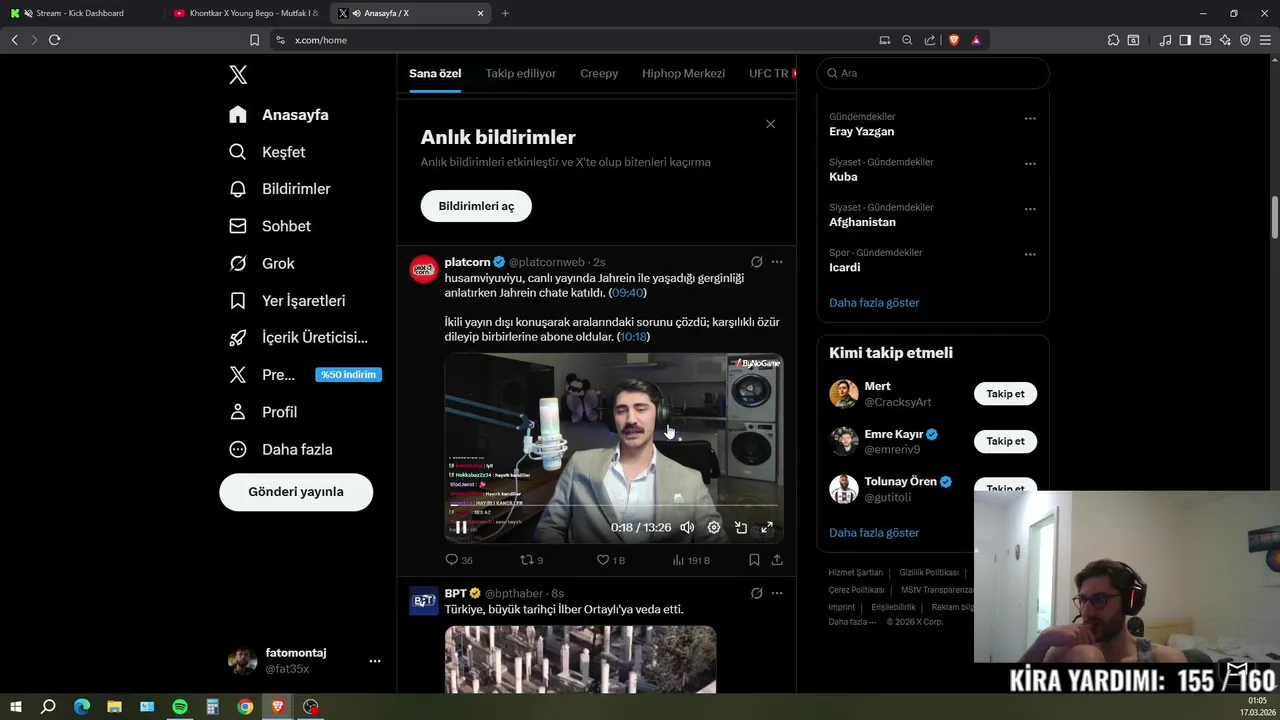Click Gönderi yayınla button

coord(296,492)
